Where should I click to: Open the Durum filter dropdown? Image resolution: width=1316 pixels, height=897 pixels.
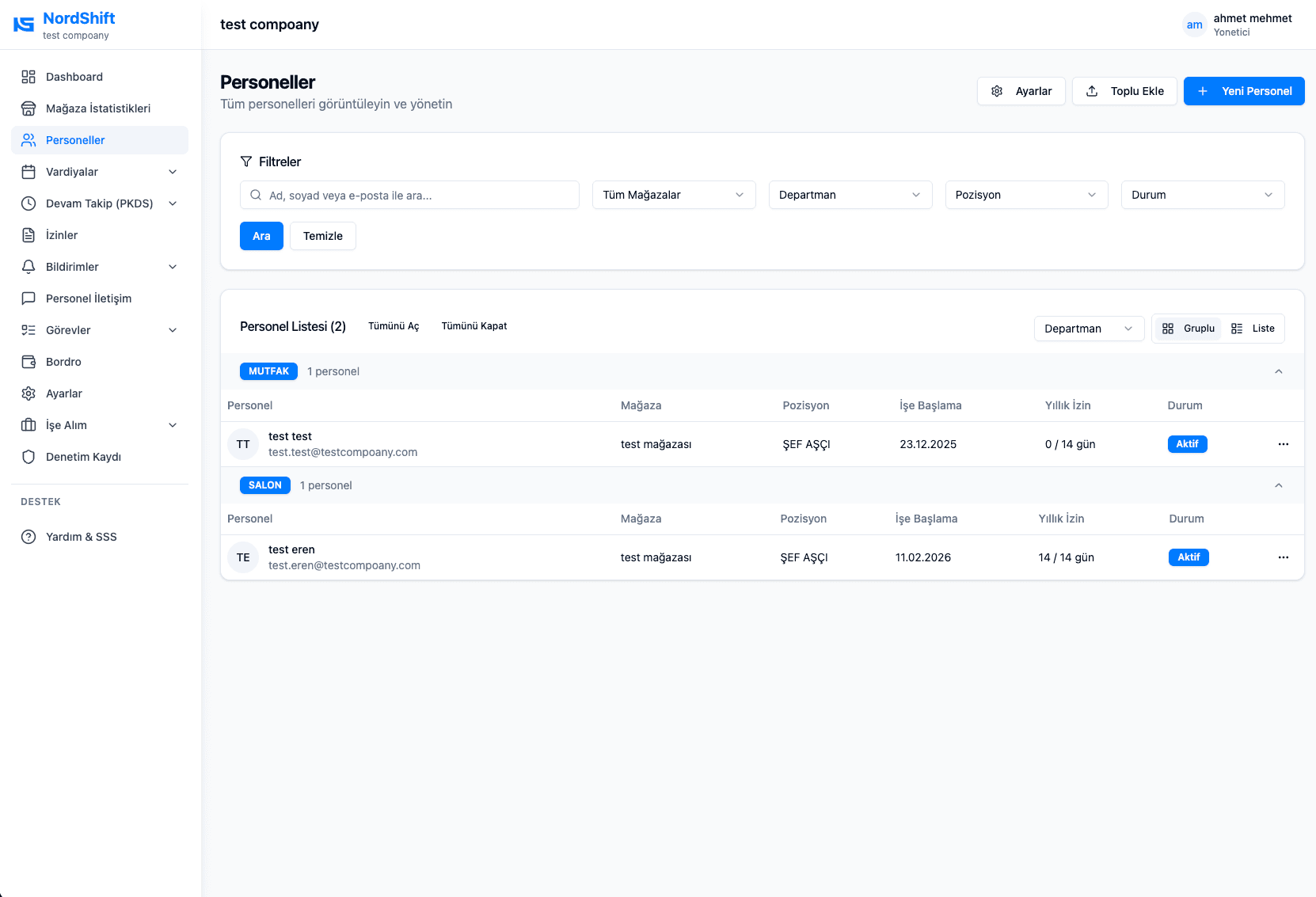tap(1203, 195)
